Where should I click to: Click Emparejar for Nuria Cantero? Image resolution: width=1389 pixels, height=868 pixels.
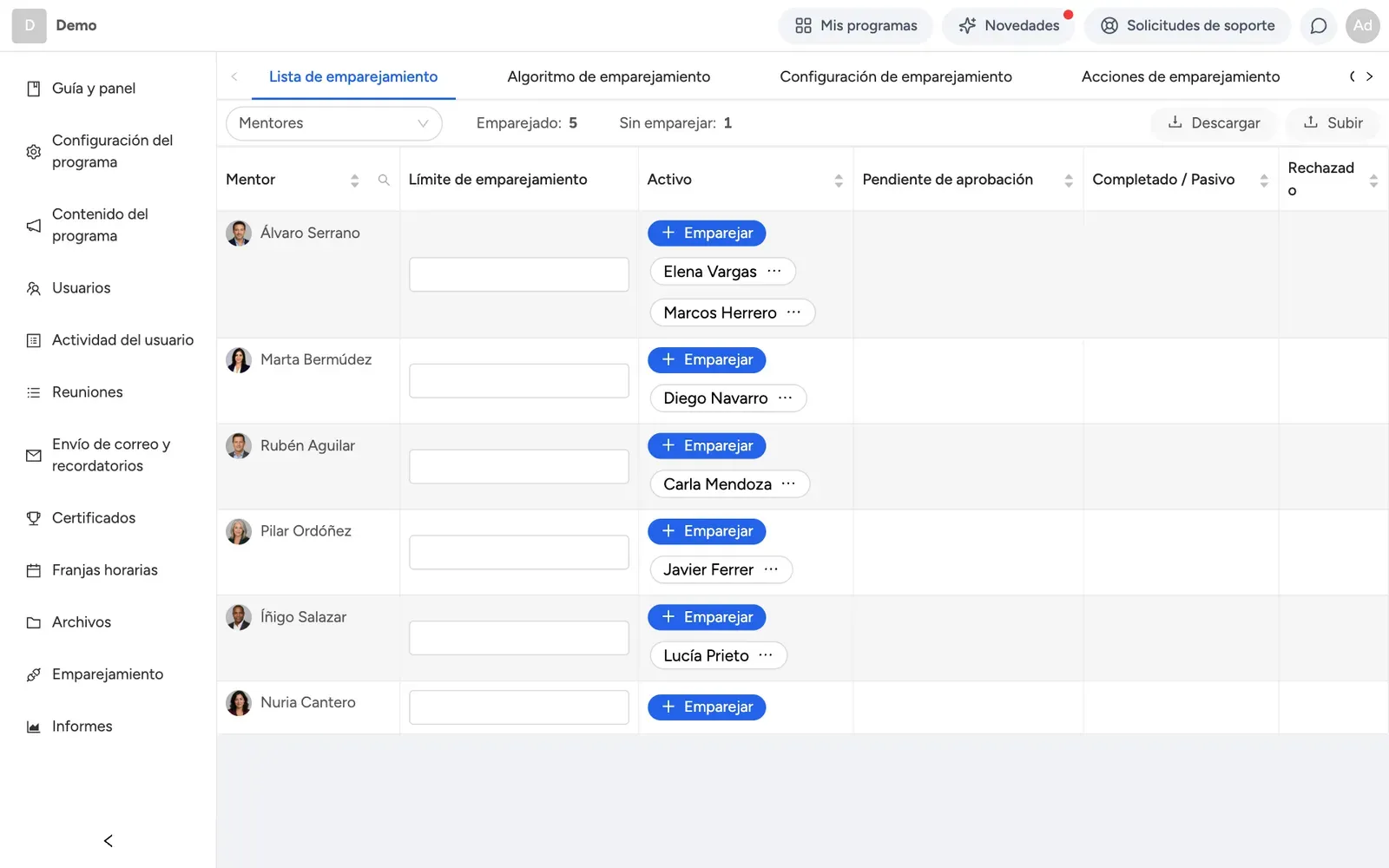tap(707, 707)
